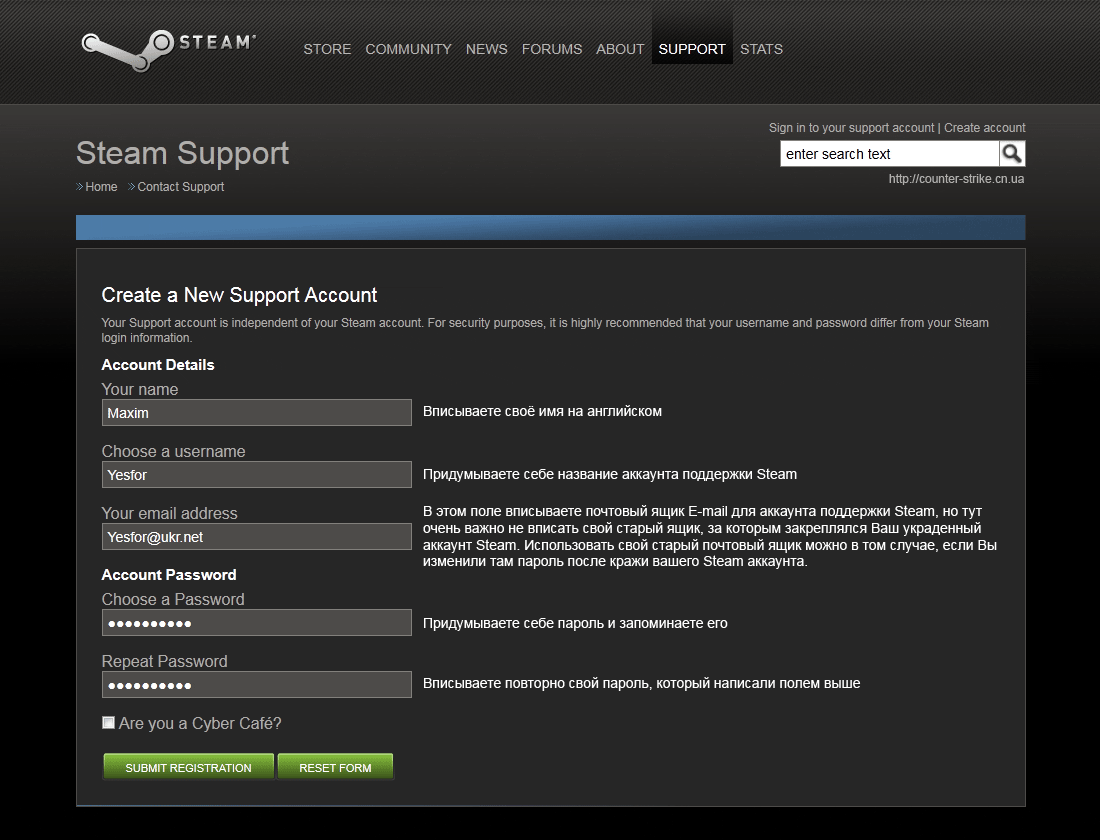Image resolution: width=1100 pixels, height=840 pixels.
Task: Click Sign in to your support account
Action: [x=851, y=128]
